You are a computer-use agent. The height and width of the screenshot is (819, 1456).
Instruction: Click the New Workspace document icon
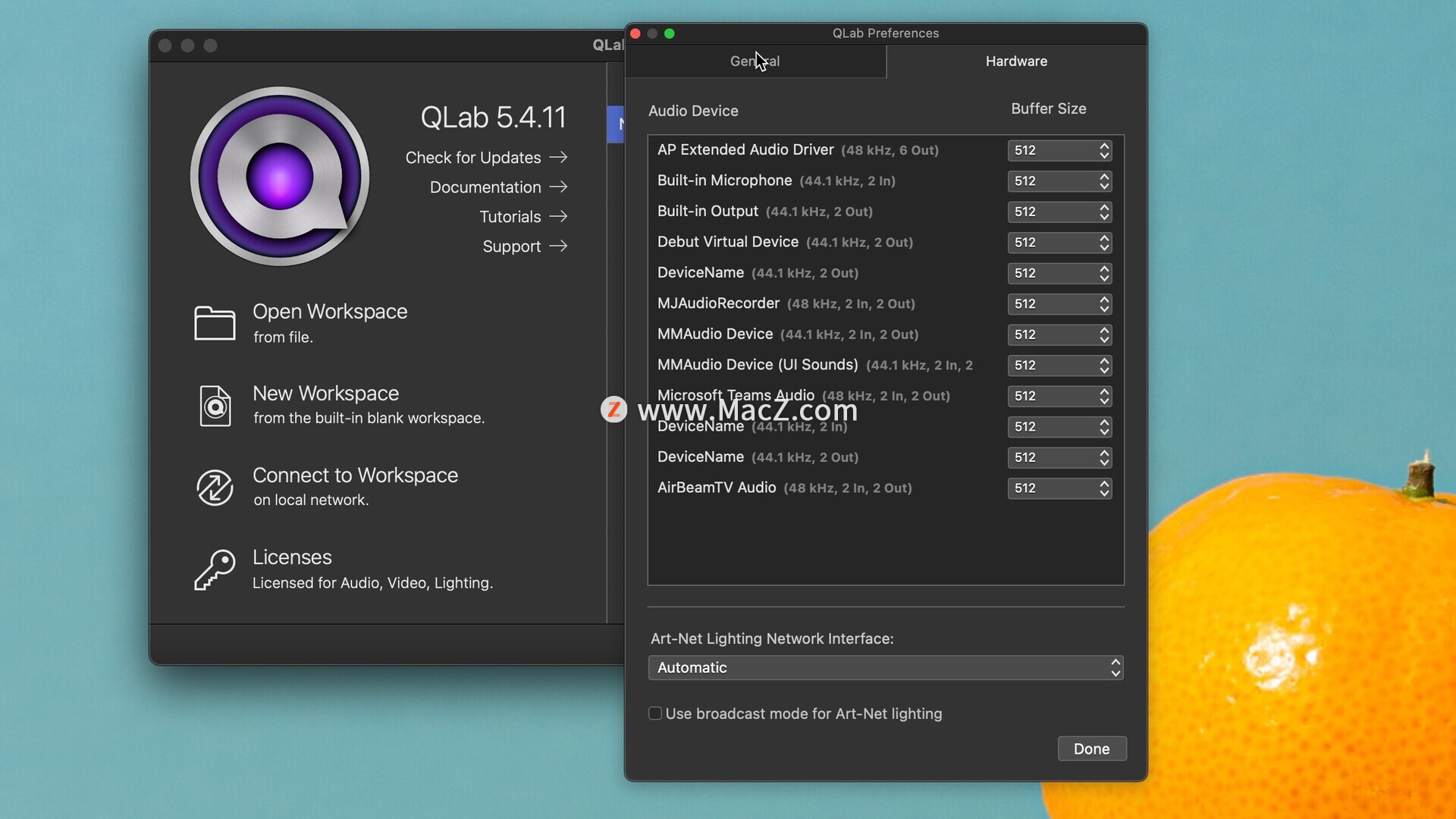pos(215,406)
